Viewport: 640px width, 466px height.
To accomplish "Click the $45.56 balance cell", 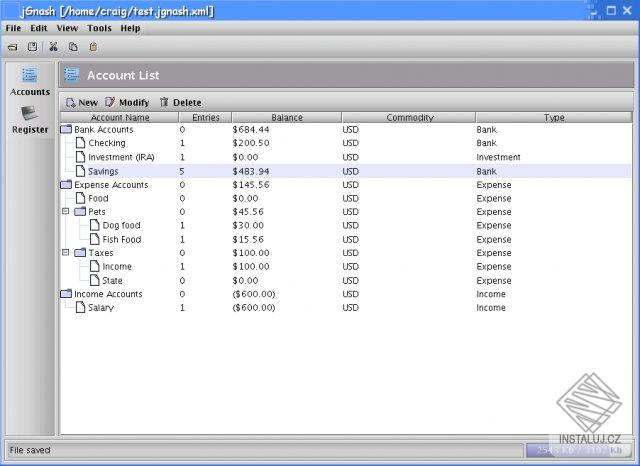I will (x=248, y=212).
